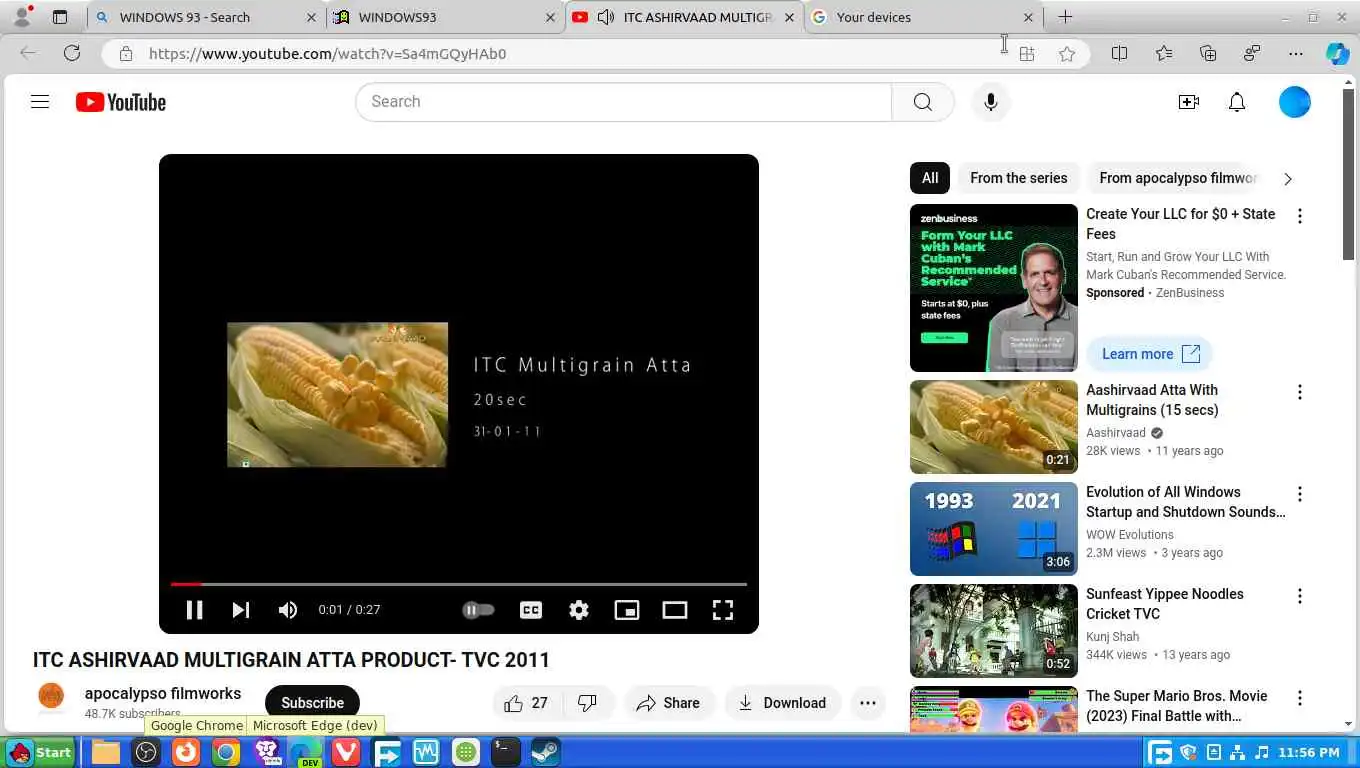Switch to the WINDOWS93 tab
This screenshot has height=768, width=1360.
[x=445, y=17]
